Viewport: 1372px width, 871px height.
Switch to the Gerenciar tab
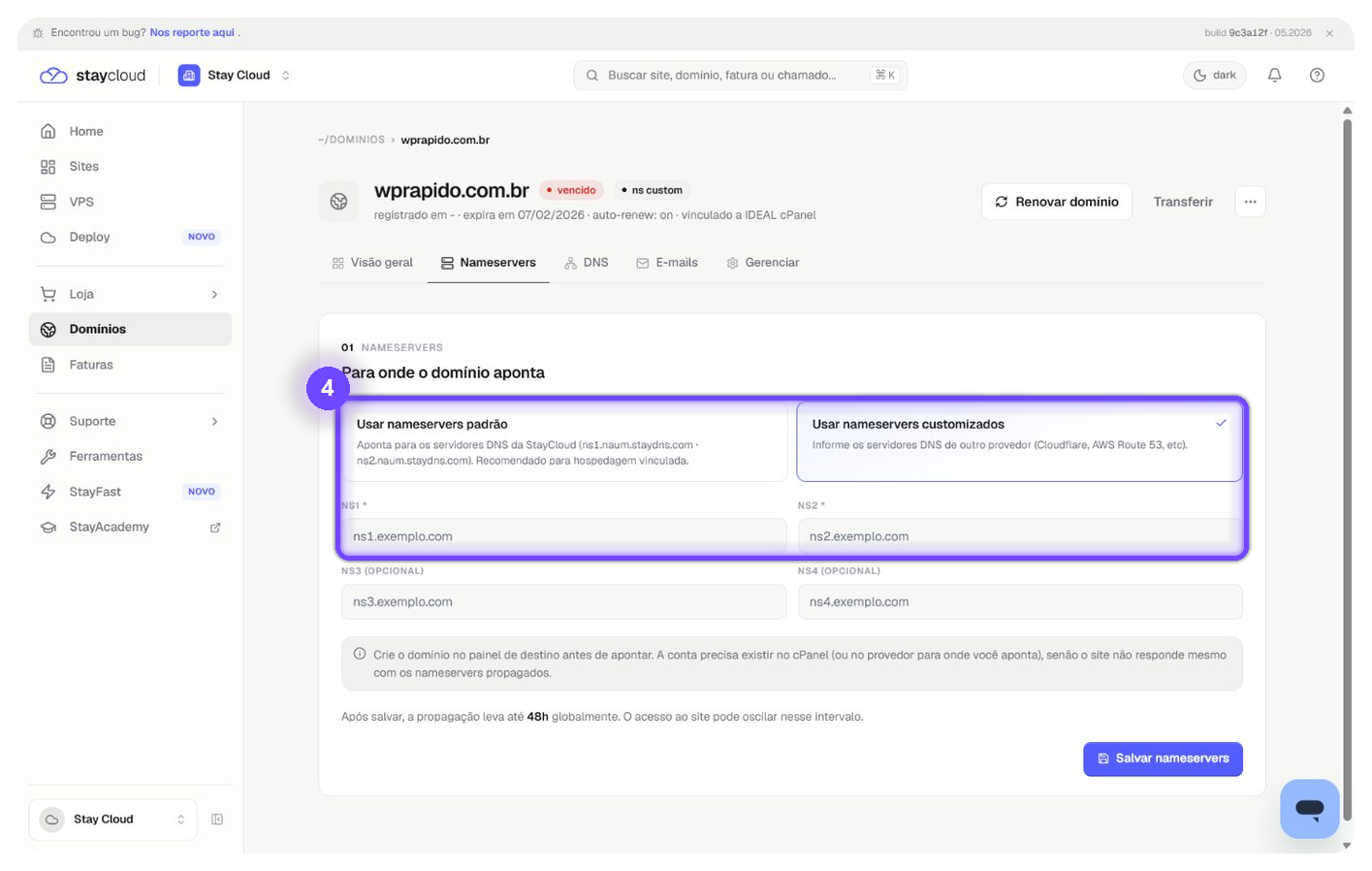762,263
